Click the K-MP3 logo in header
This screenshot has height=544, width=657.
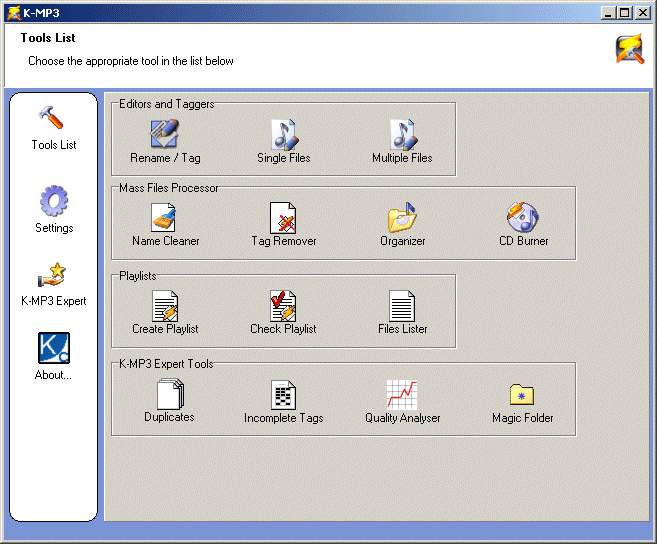coord(629,49)
